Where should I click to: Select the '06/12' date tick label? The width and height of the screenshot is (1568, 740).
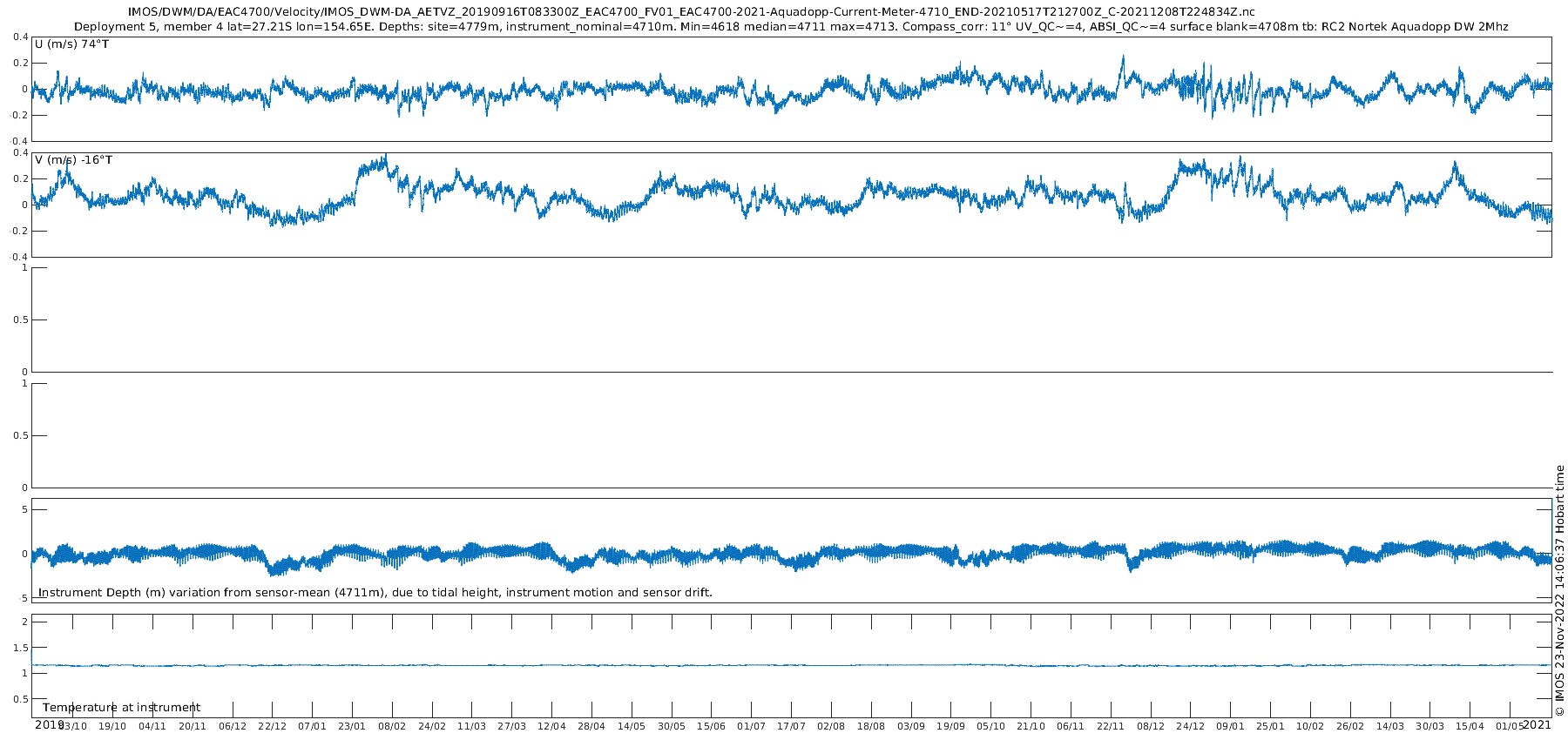(233, 726)
